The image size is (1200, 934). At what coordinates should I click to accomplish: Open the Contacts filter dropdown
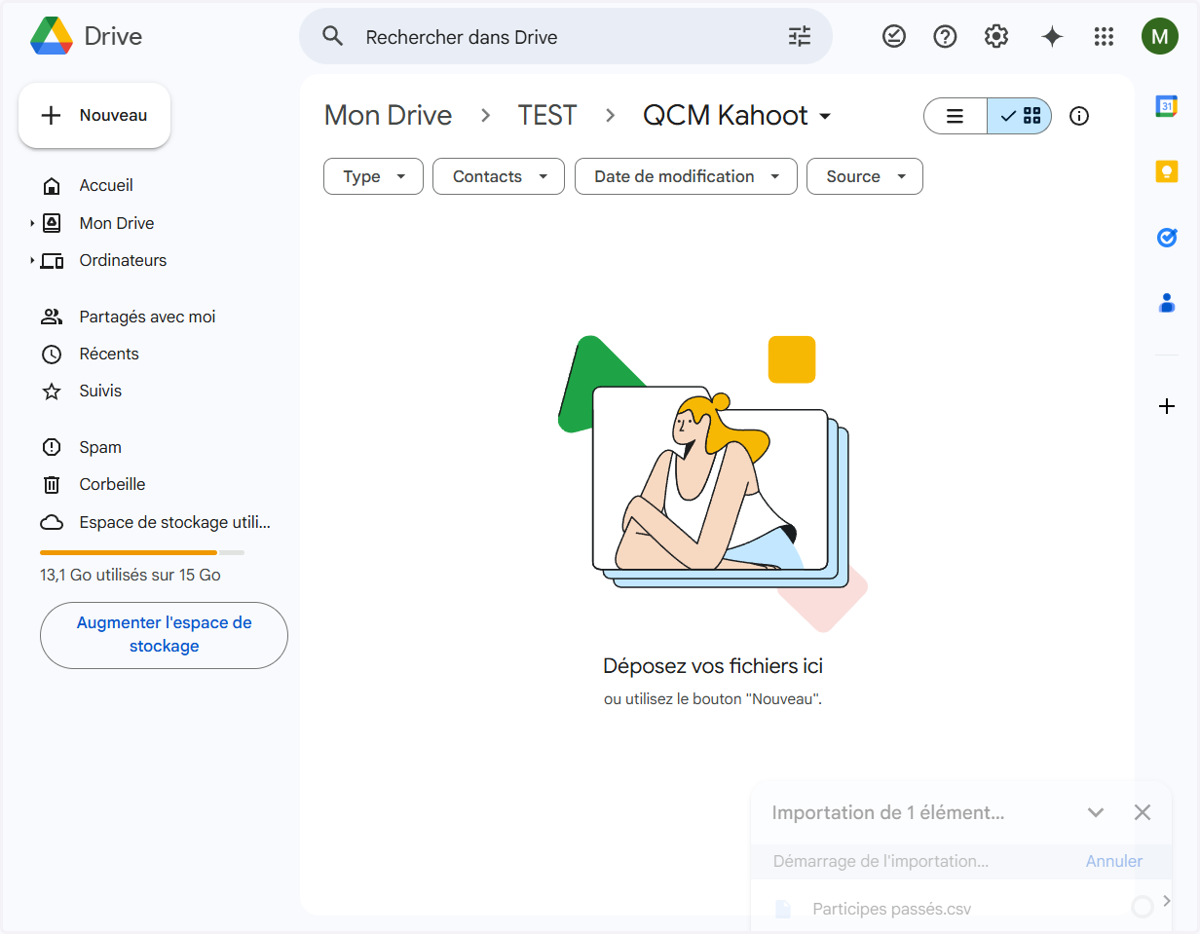(x=498, y=176)
